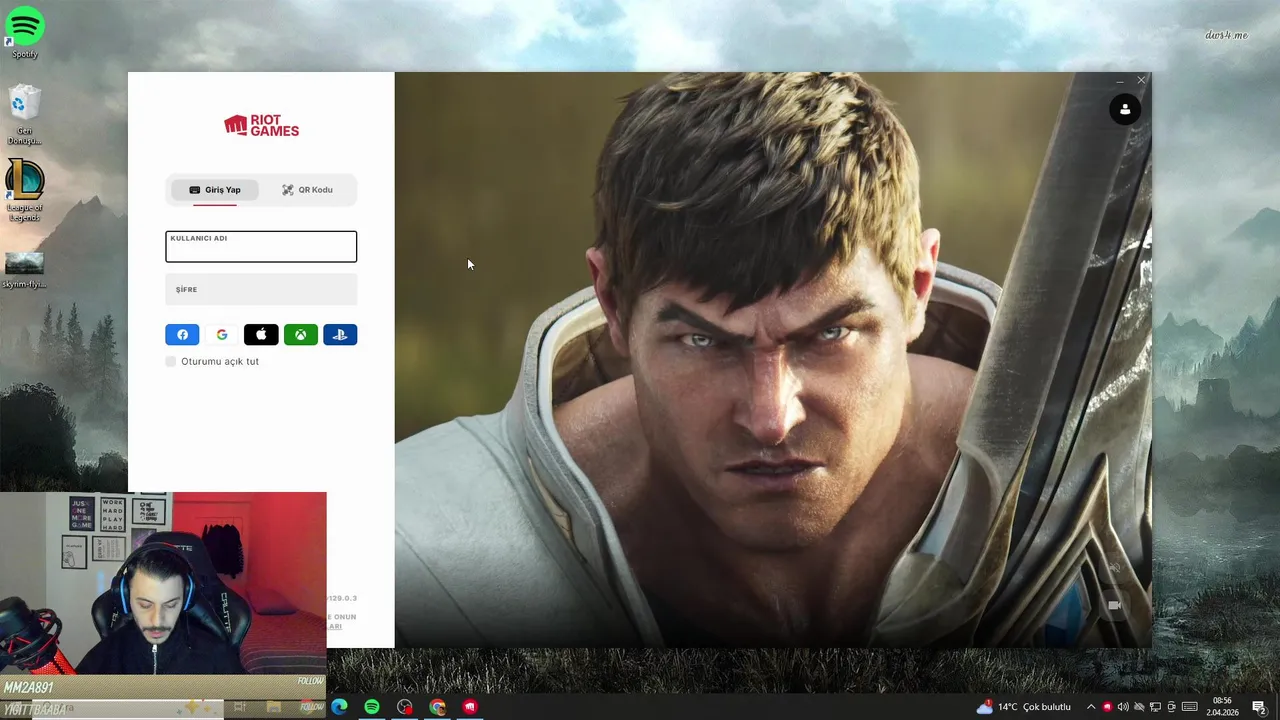Select League of Legends desktop shortcut

[x=25, y=192]
